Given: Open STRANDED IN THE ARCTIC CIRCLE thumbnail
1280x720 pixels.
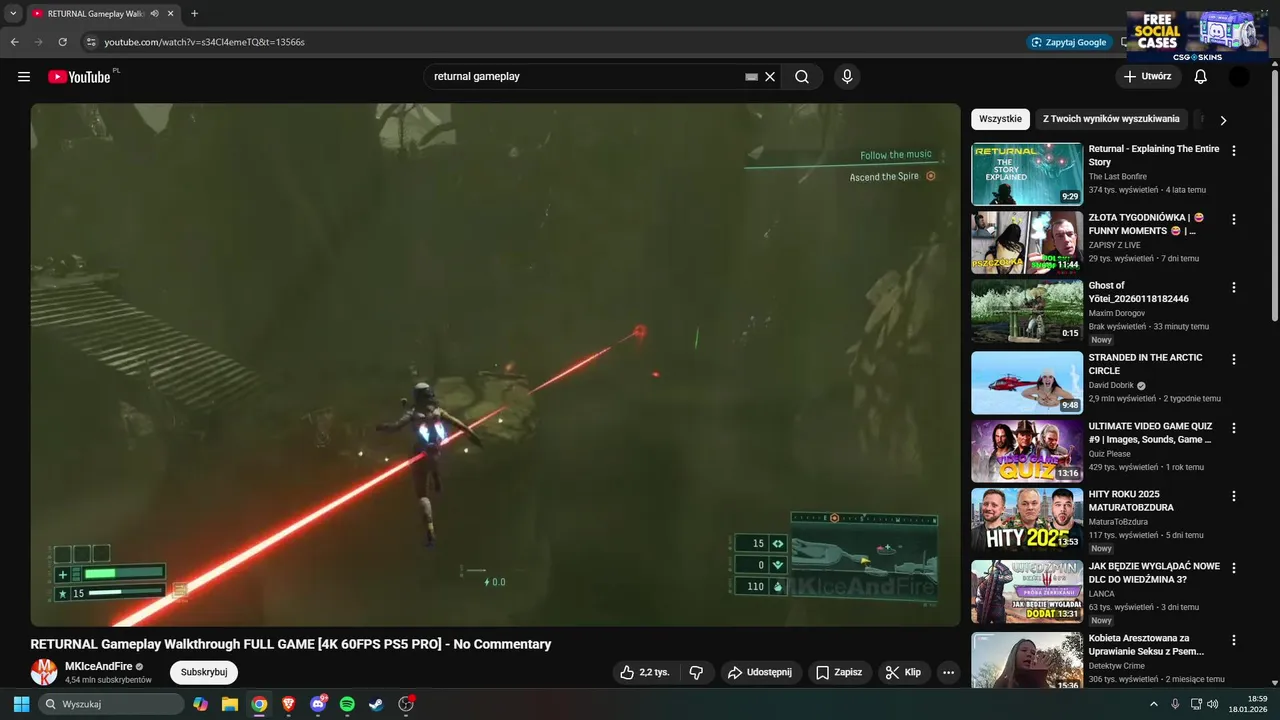Looking at the screenshot, I should (1027, 382).
